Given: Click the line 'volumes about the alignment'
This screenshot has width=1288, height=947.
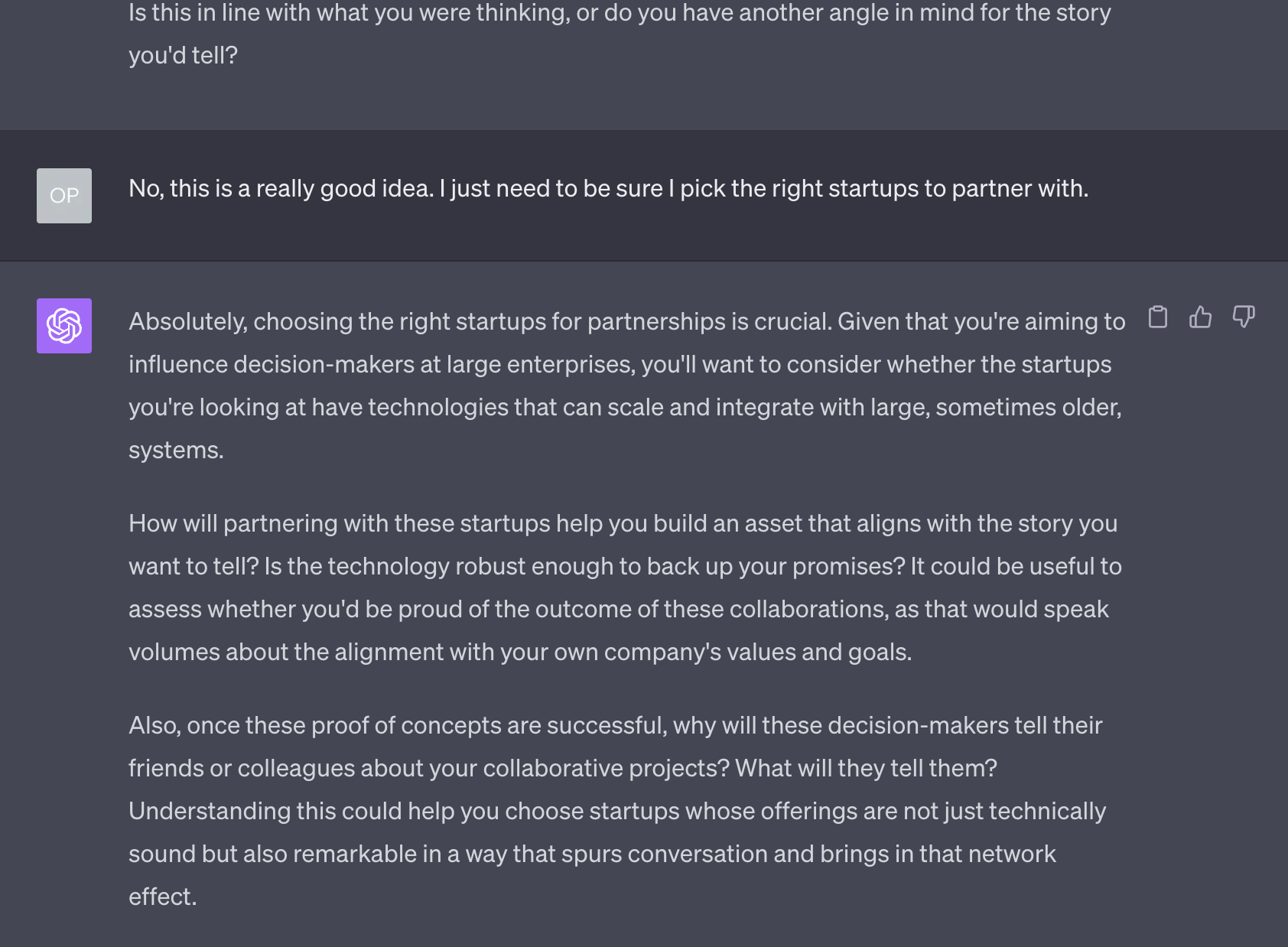Looking at the screenshot, I should [520, 652].
